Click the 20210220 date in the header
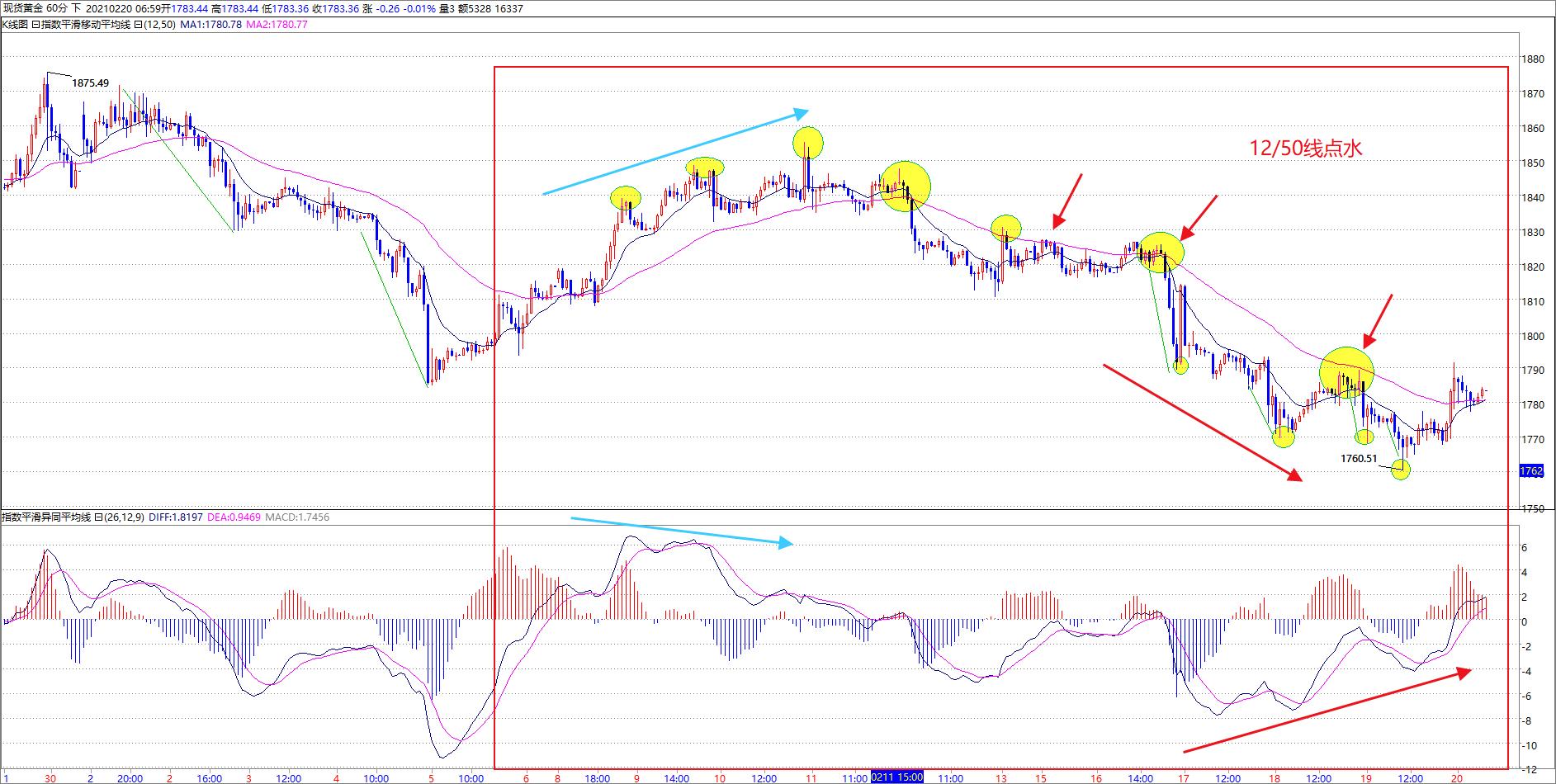Viewport: 1556px width, 784px height. click(x=110, y=8)
